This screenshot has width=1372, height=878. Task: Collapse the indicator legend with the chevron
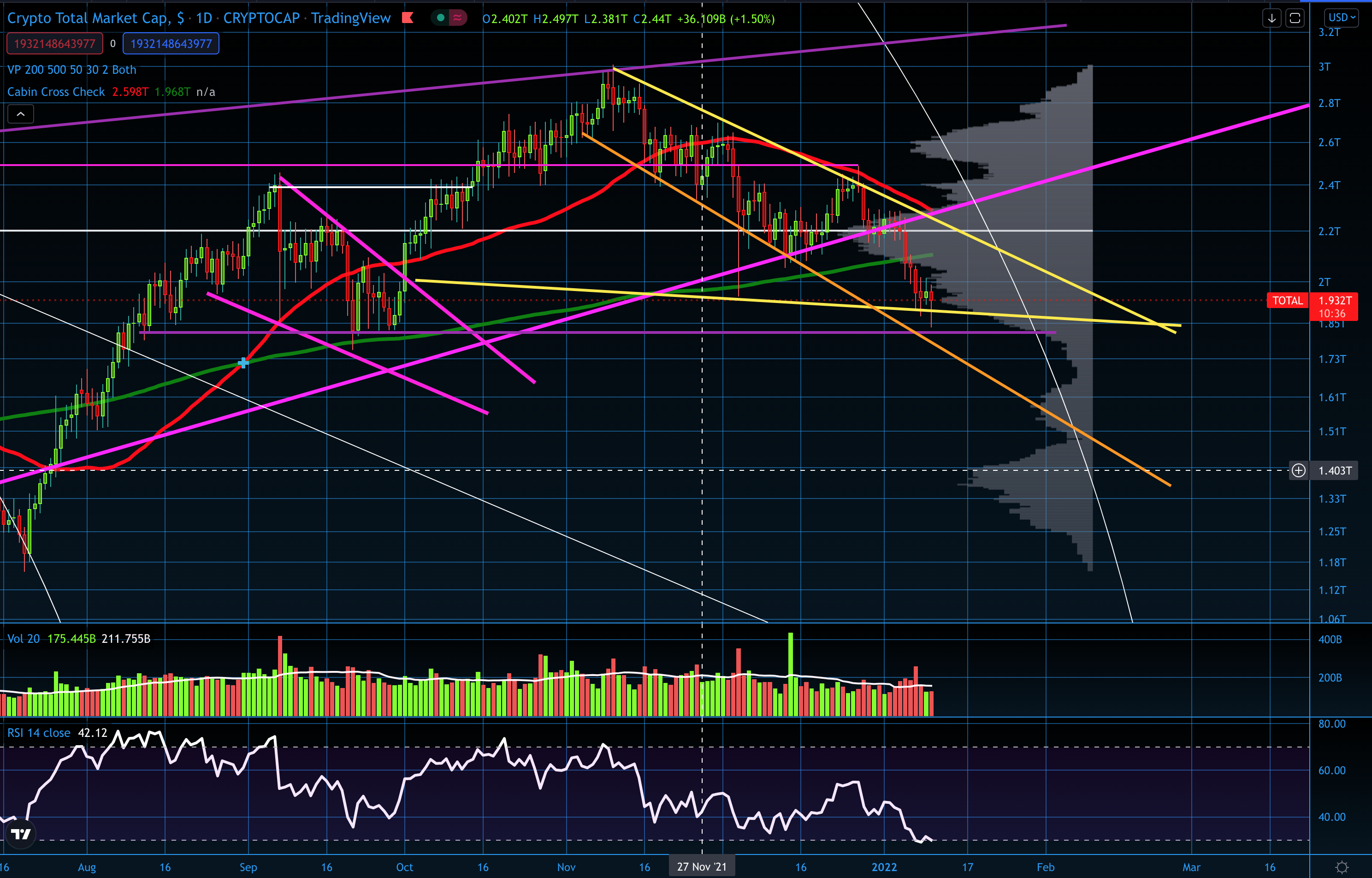pyautogui.click(x=21, y=115)
